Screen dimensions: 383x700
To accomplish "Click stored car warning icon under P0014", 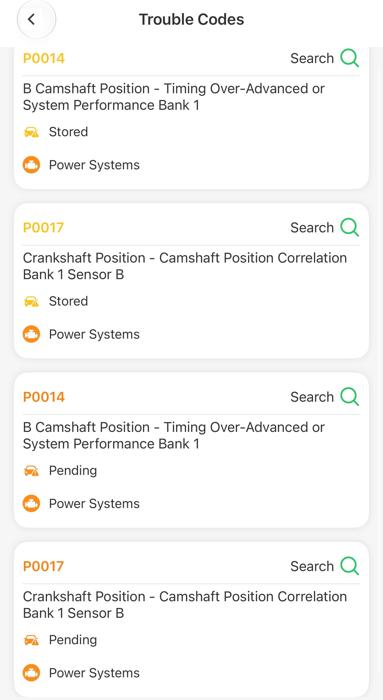I will tap(31, 132).
